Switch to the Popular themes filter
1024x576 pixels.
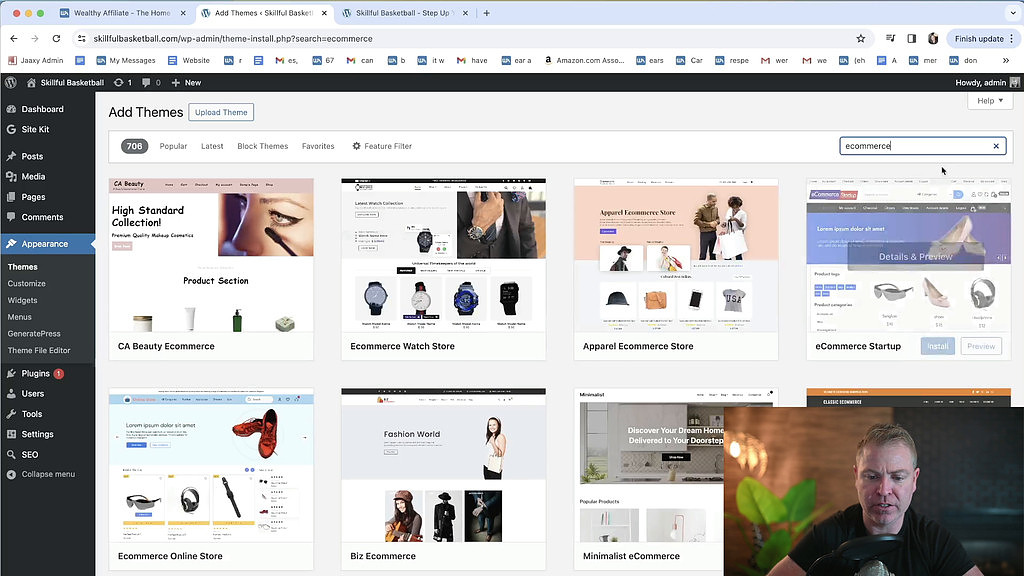173,146
